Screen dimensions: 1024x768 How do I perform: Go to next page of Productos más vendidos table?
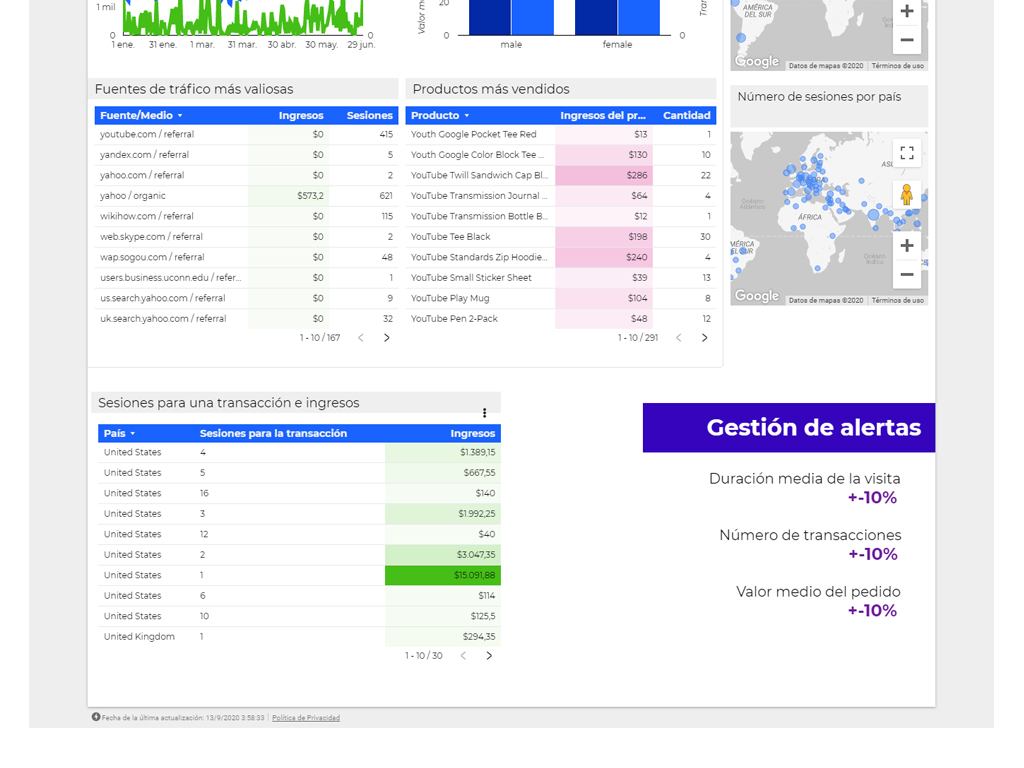click(704, 338)
